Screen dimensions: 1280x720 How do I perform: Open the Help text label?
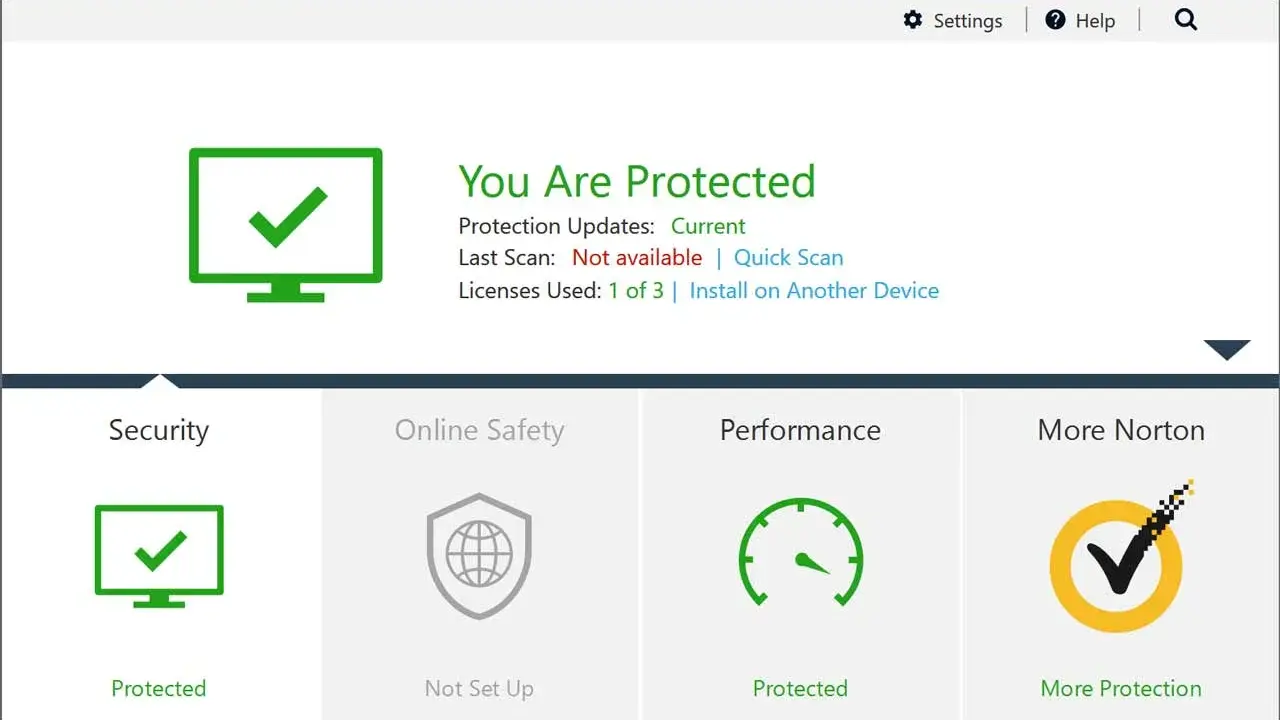click(x=1095, y=21)
